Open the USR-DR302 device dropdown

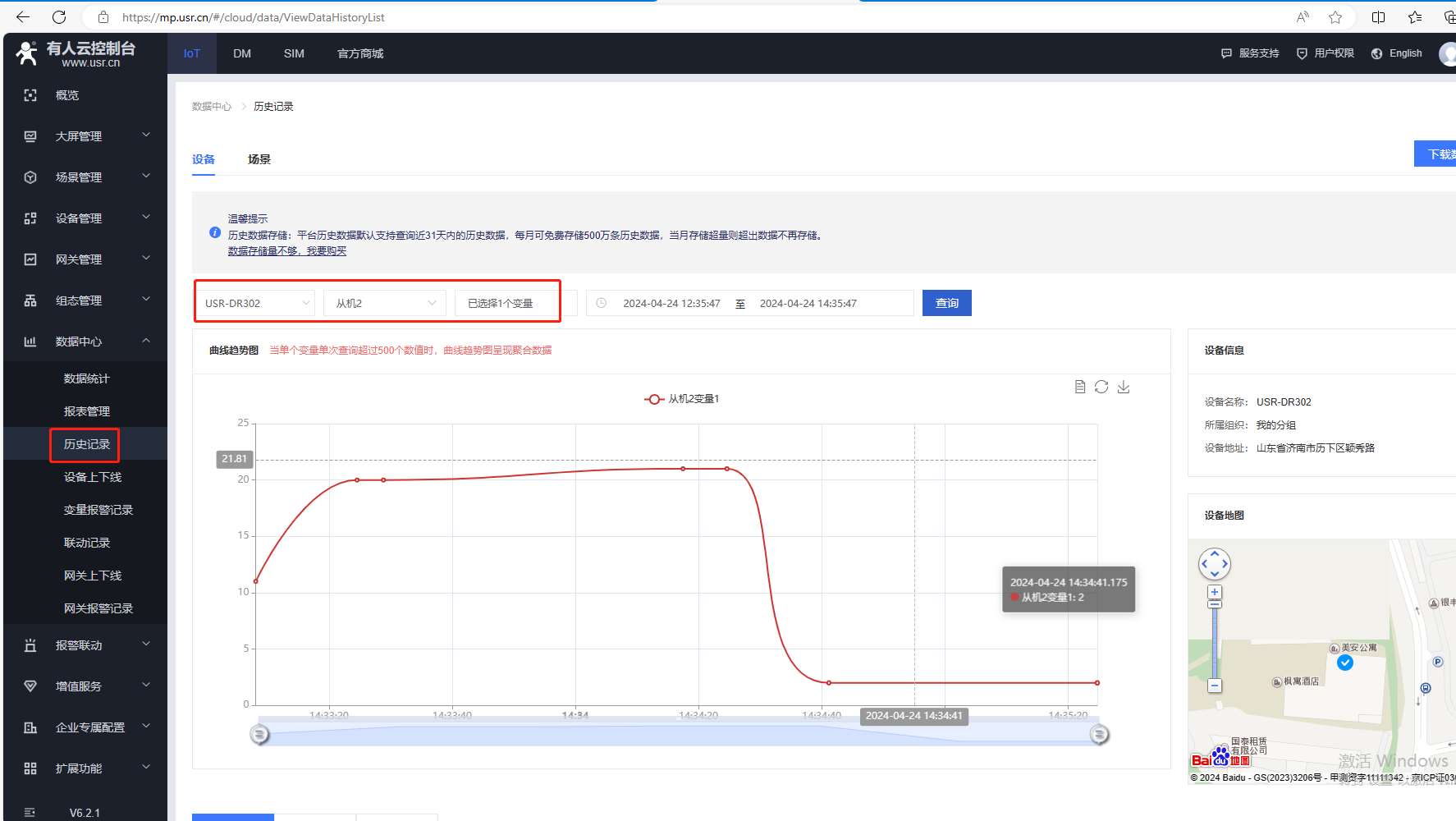pyautogui.click(x=257, y=303)
